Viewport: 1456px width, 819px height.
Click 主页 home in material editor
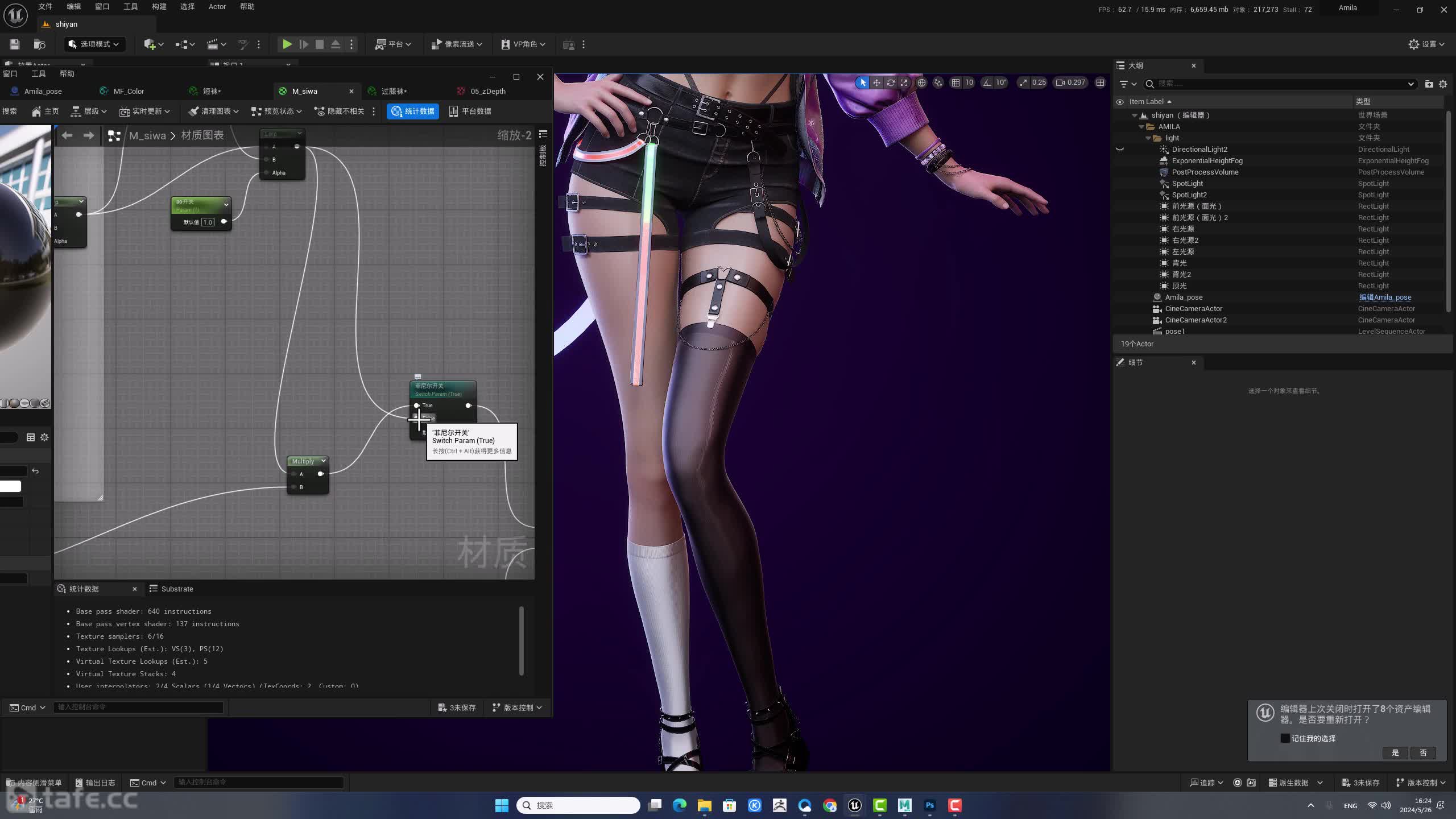(45, 111)
